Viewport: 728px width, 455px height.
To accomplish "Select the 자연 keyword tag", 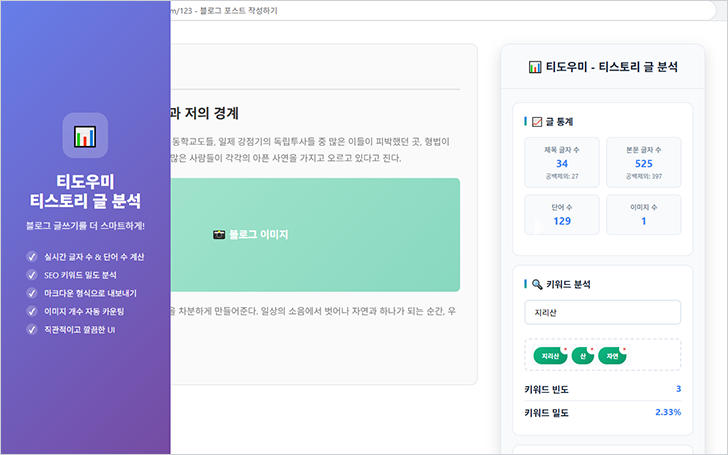I will [612, 356].
